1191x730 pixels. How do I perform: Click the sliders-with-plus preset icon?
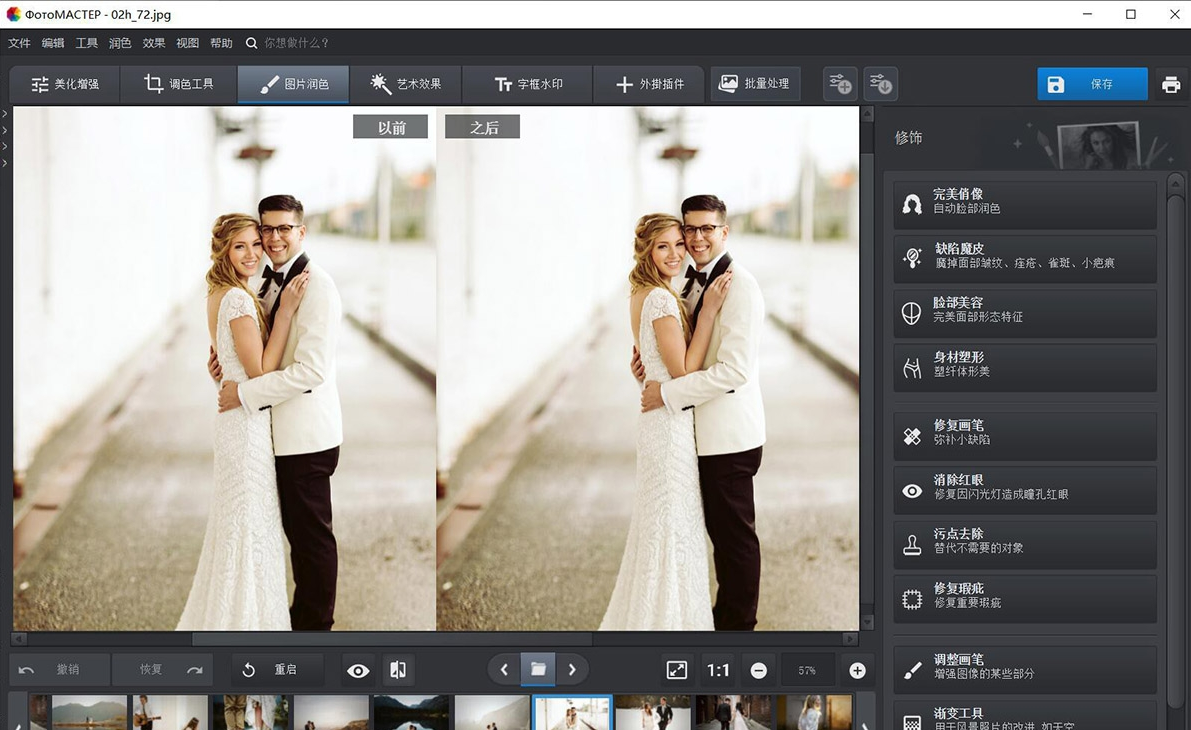pyautogui.click(x=840, y=84)
